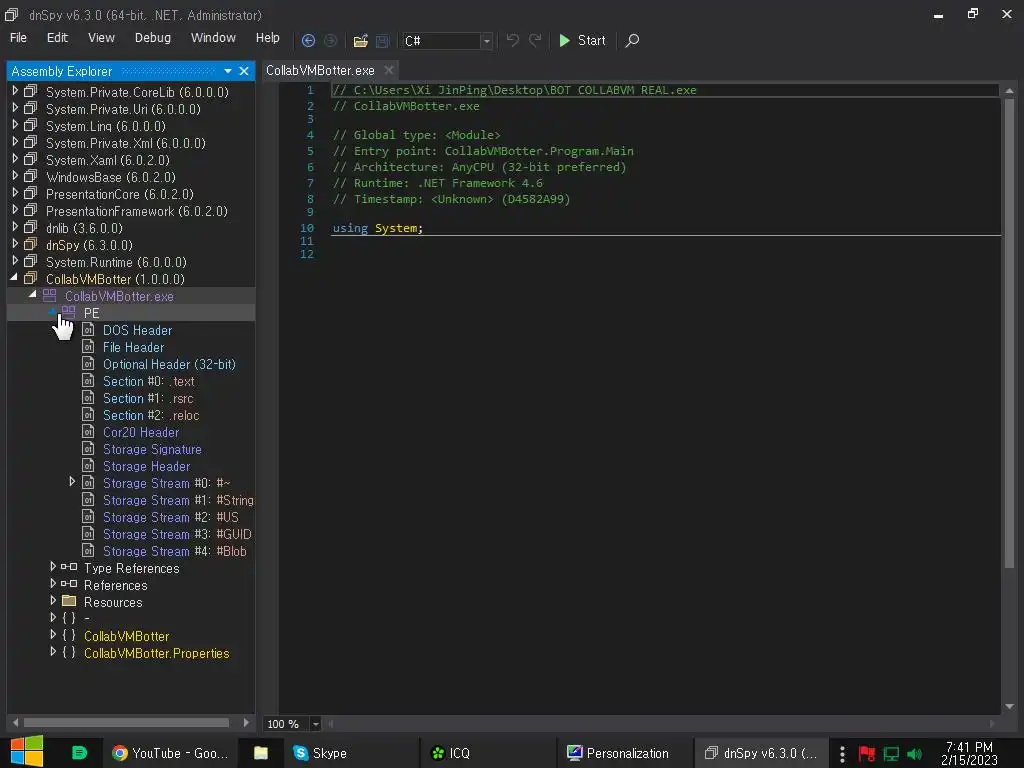
Task: Click the Search magnifier icon
Action: (632, 40)
